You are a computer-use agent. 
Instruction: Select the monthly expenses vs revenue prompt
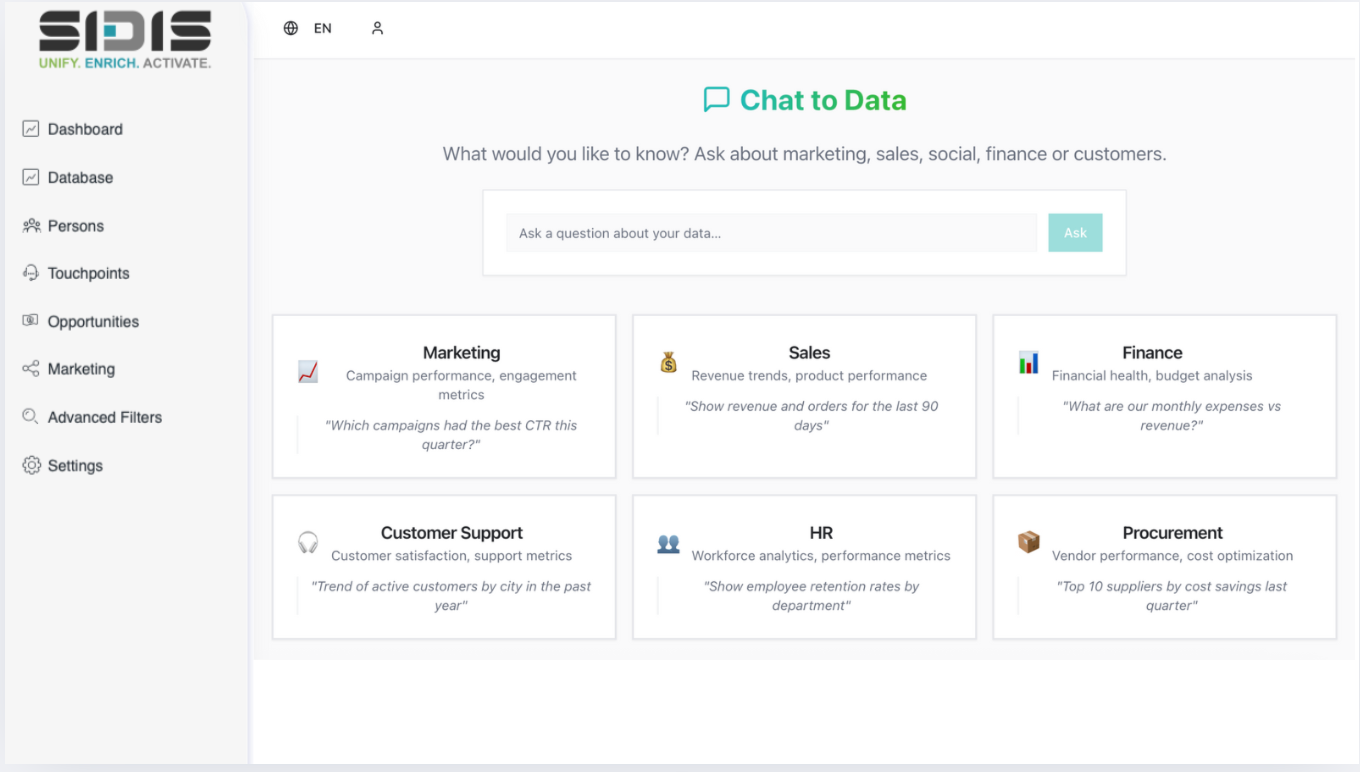tap(1171, 416)
